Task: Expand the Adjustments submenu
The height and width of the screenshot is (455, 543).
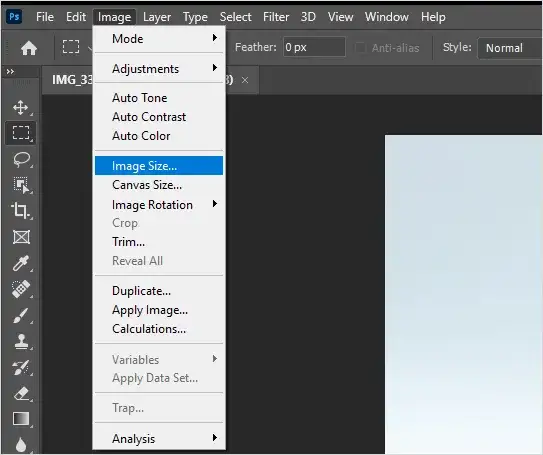Action: tap(159, 69)
